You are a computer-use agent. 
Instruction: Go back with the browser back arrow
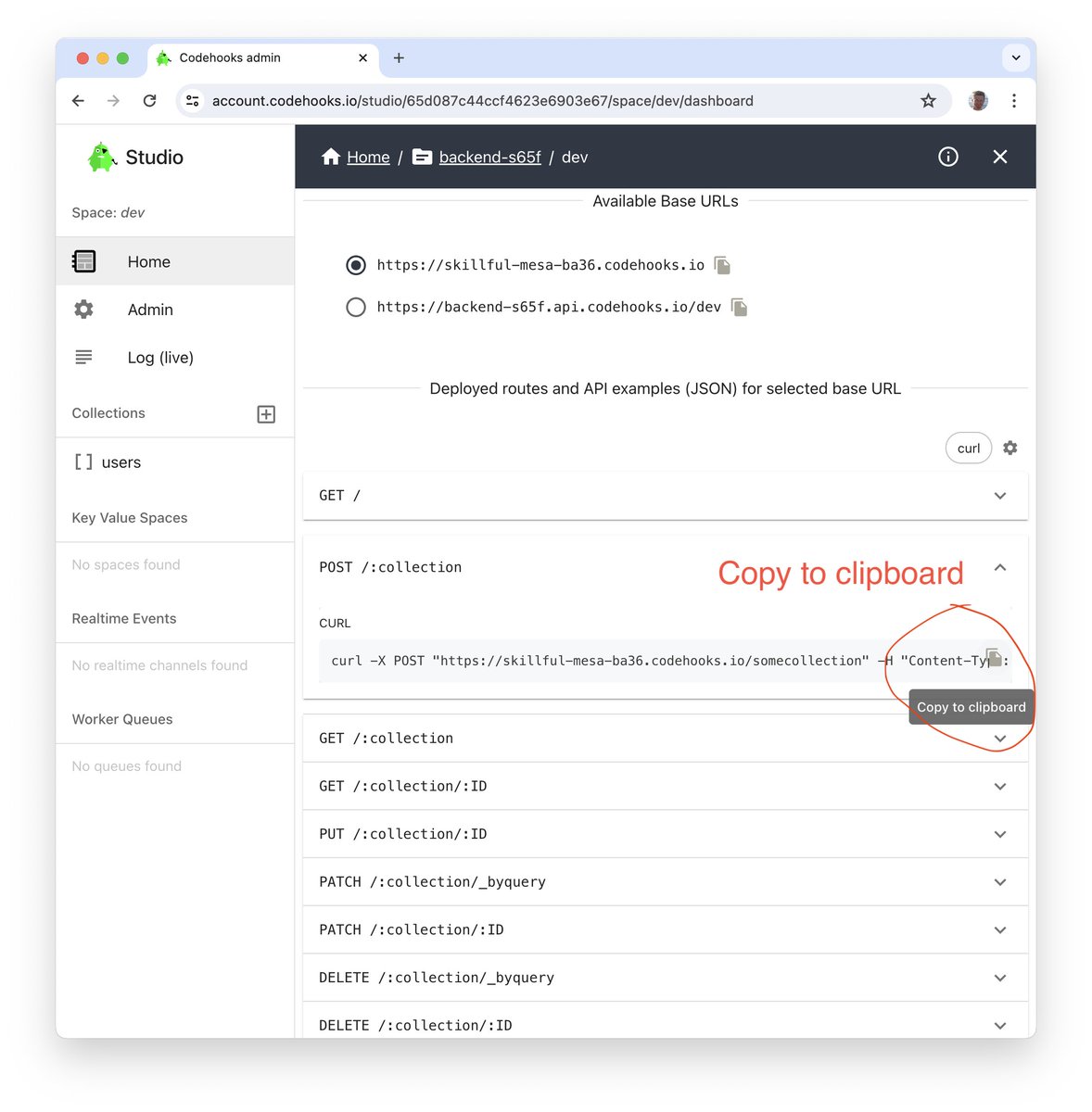point(79,101)
